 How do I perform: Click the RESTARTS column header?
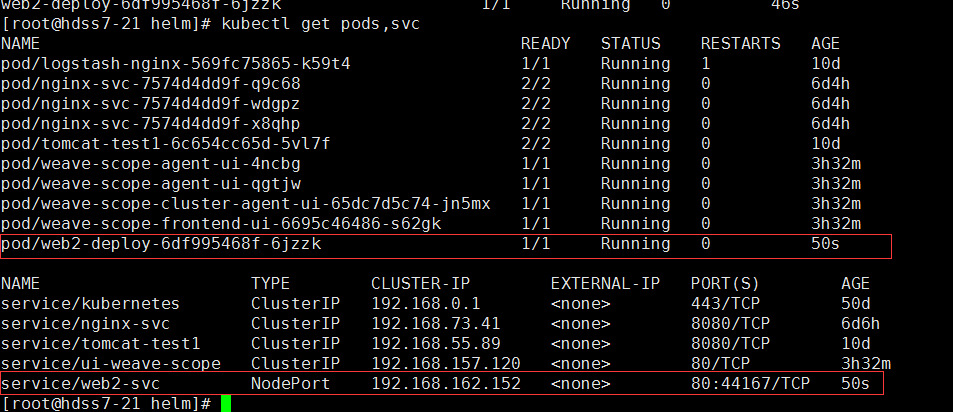pyautogui.click(x=741, y=44)
